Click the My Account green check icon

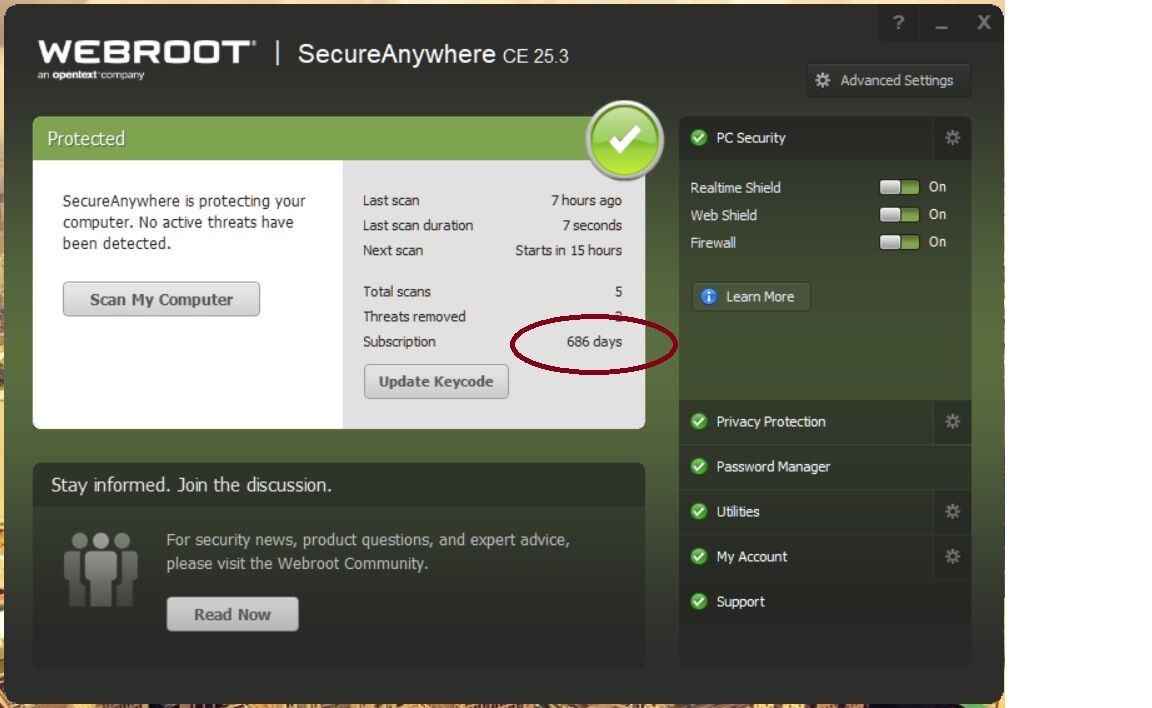point(699,557)
